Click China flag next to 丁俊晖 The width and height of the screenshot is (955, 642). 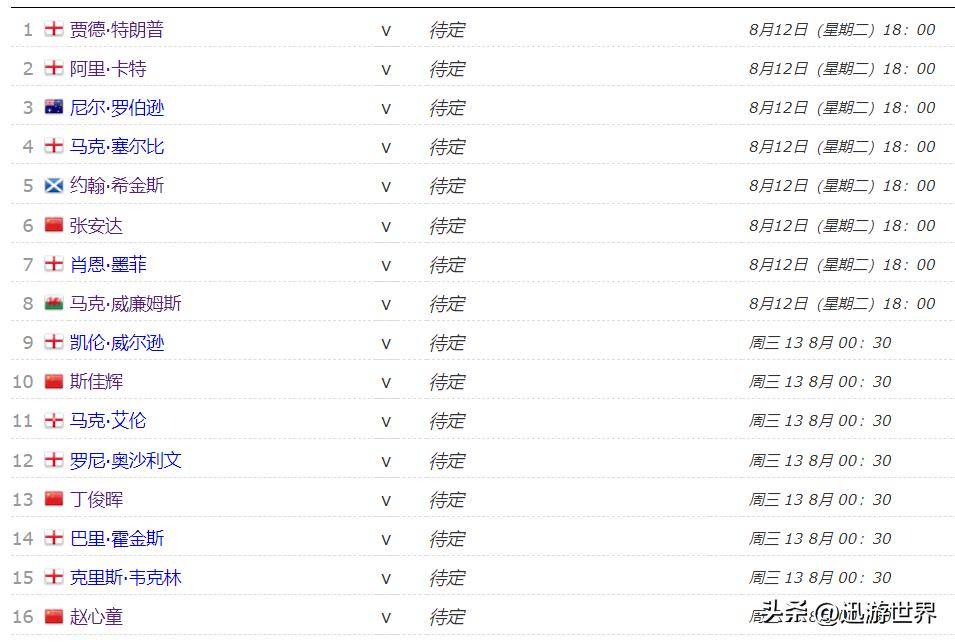click(x=54, y=499)
